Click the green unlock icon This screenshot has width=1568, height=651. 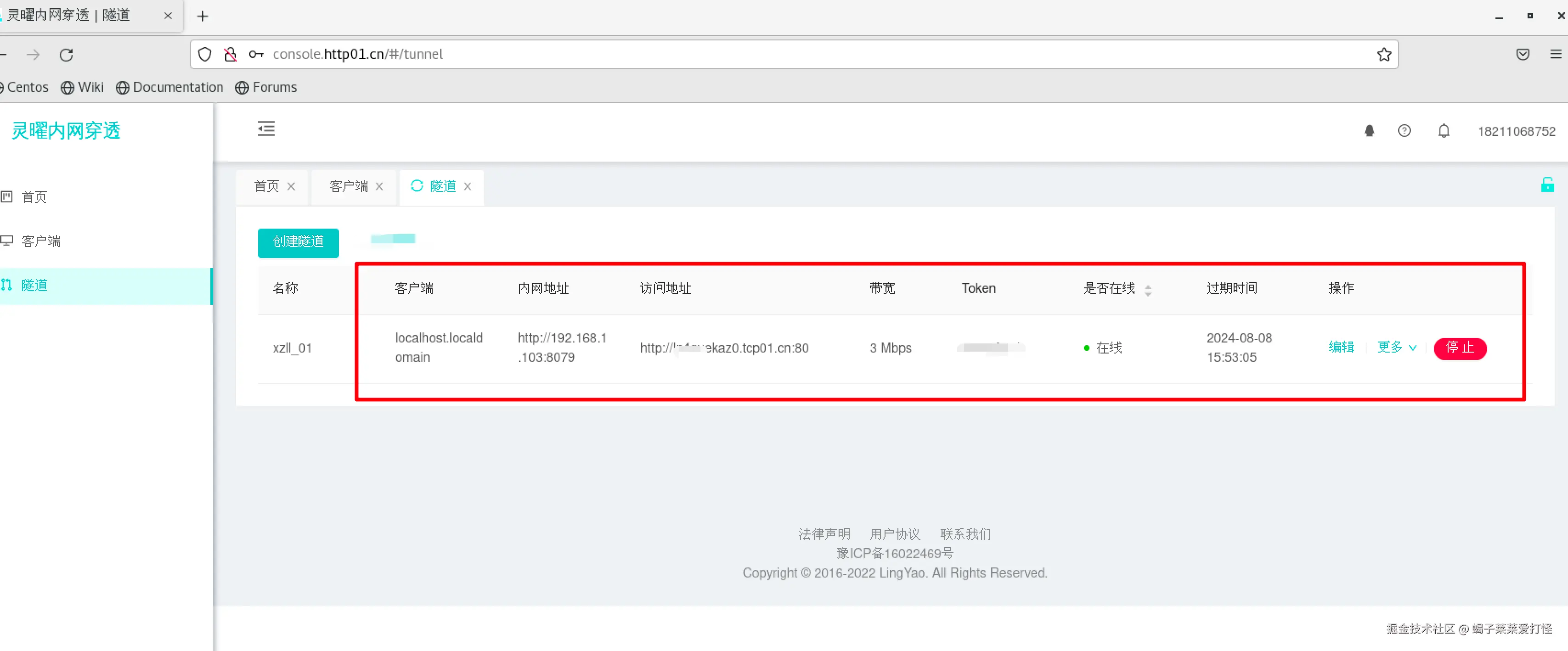tap(1547, 185)
